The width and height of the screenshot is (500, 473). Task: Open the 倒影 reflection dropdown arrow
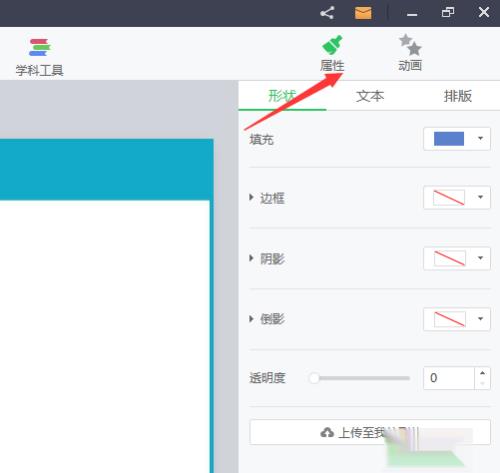(480, 319)
